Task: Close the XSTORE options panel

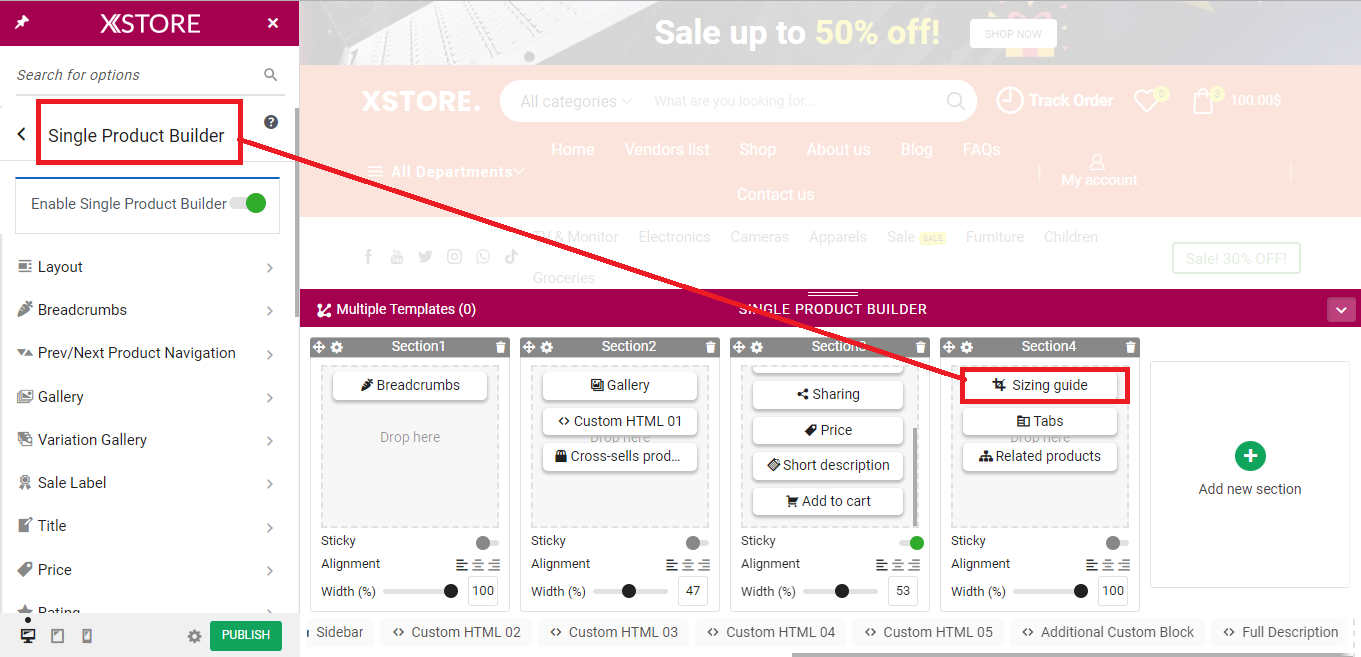Action: tap(273, 23)
